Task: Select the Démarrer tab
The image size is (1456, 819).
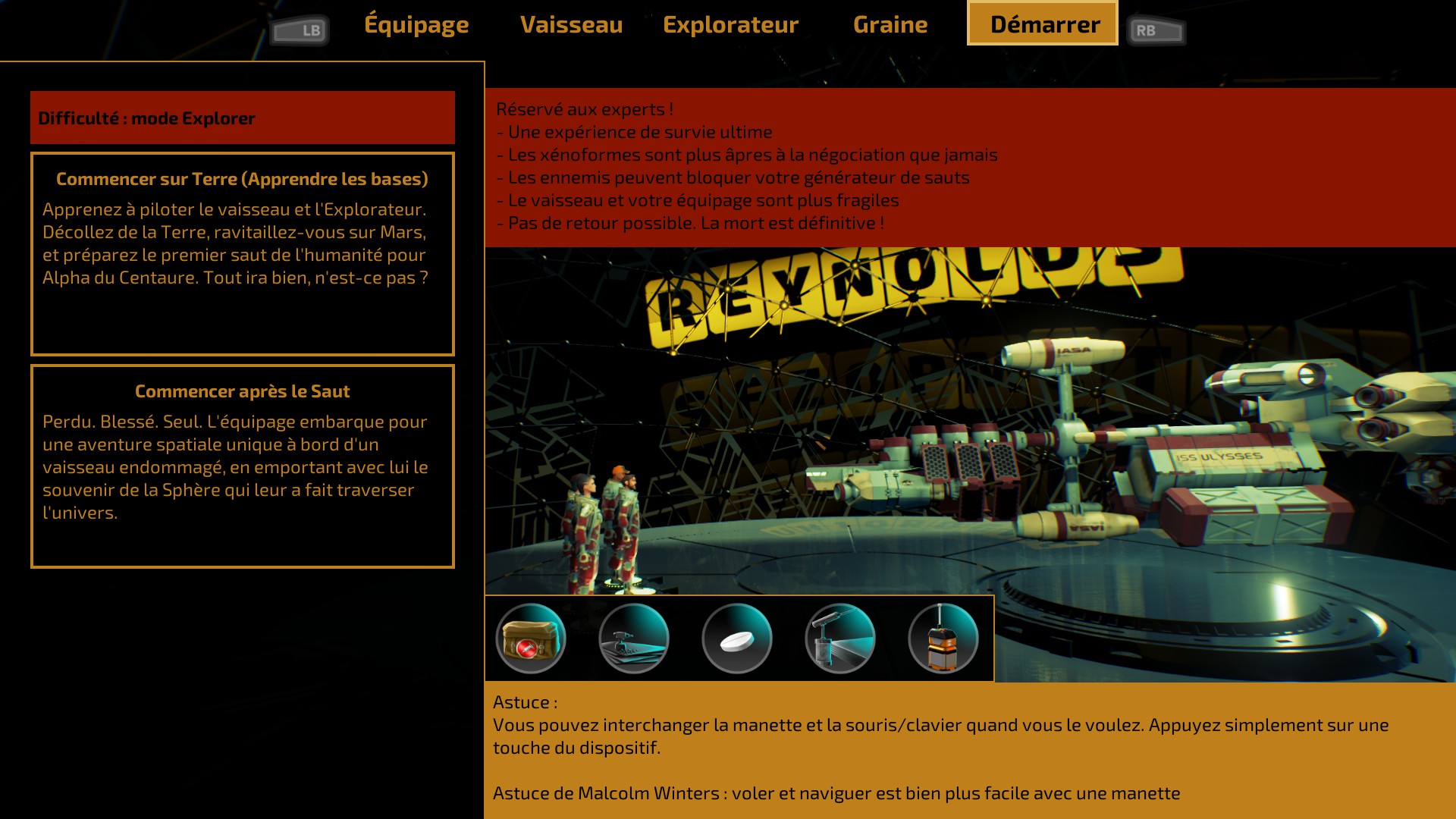Action: click(x=1043, y=24)
